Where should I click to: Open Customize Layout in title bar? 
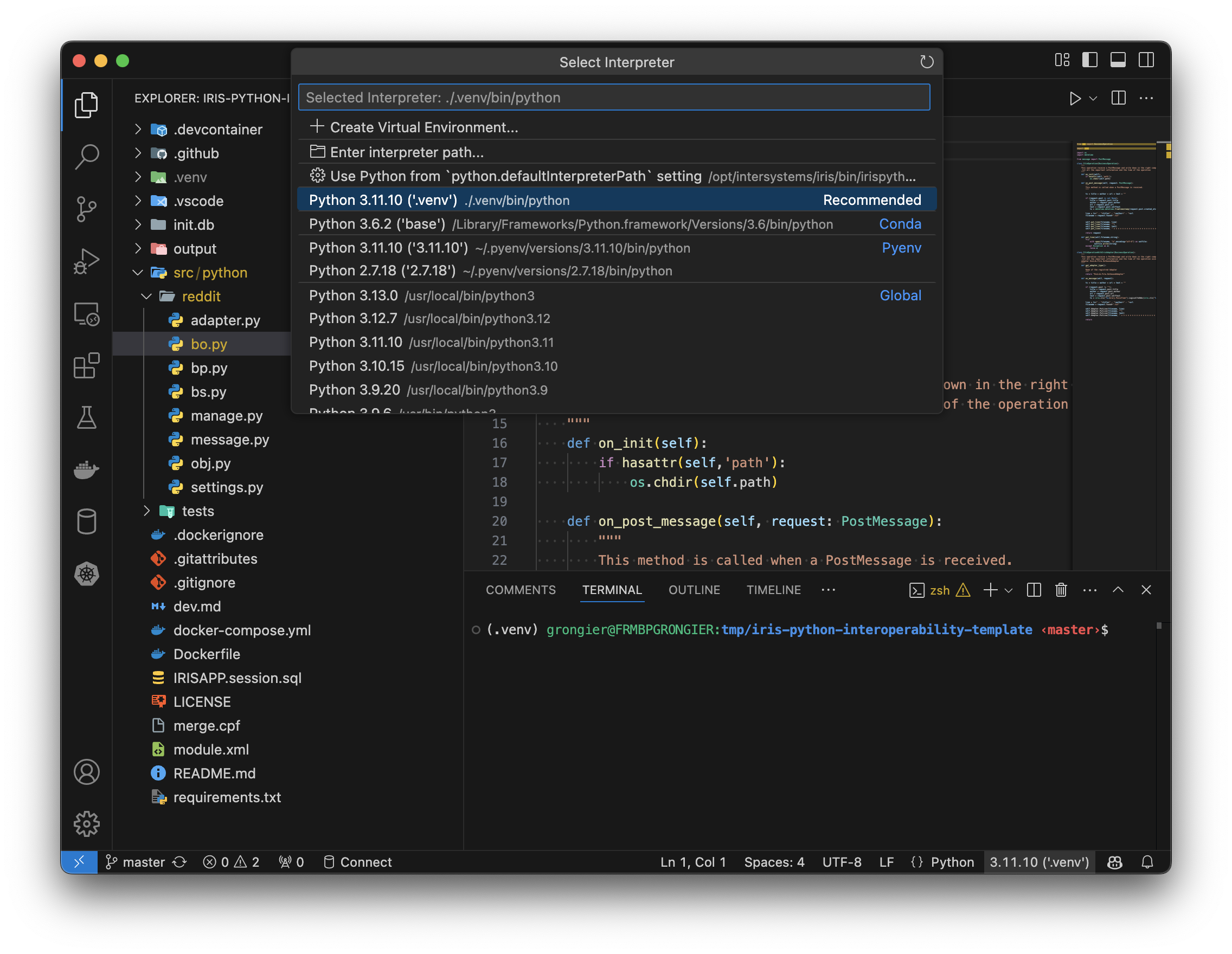point(1062,60)
